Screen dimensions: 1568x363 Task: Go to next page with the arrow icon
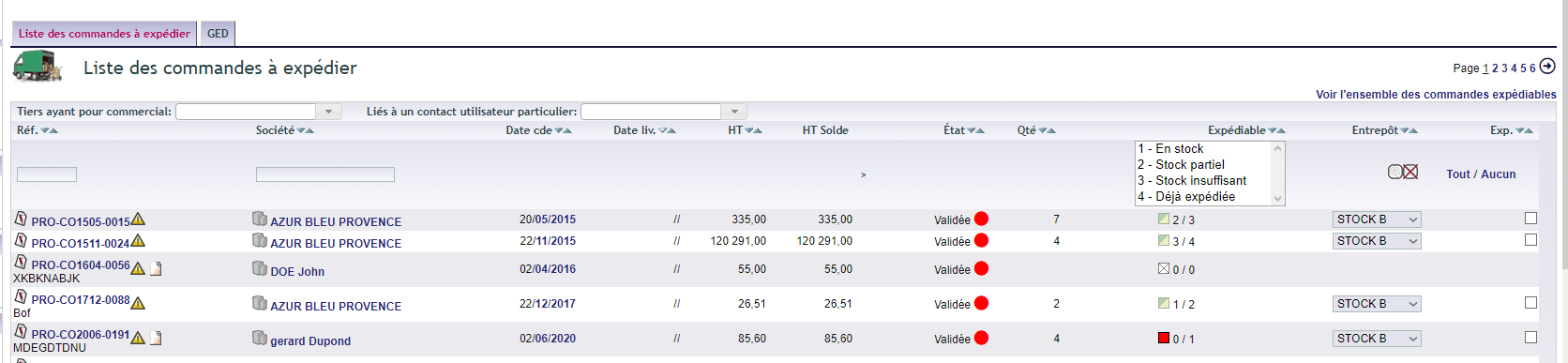(1547, 67)
